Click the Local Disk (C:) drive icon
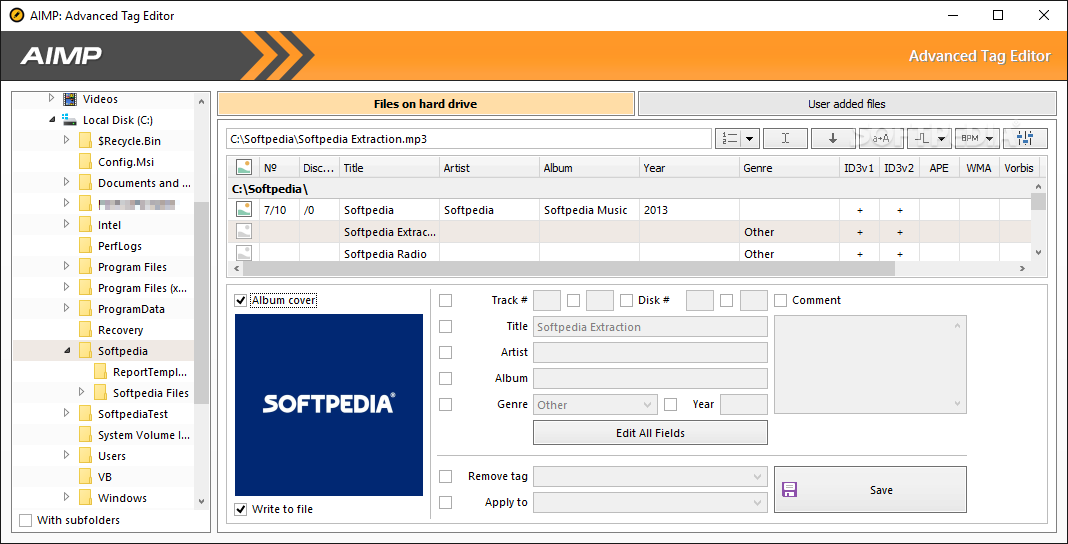 pyautogui.click(x=69, y=120)
